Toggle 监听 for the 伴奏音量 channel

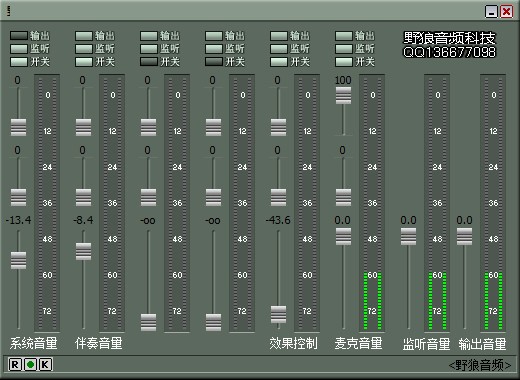click(x=84, y=49)
